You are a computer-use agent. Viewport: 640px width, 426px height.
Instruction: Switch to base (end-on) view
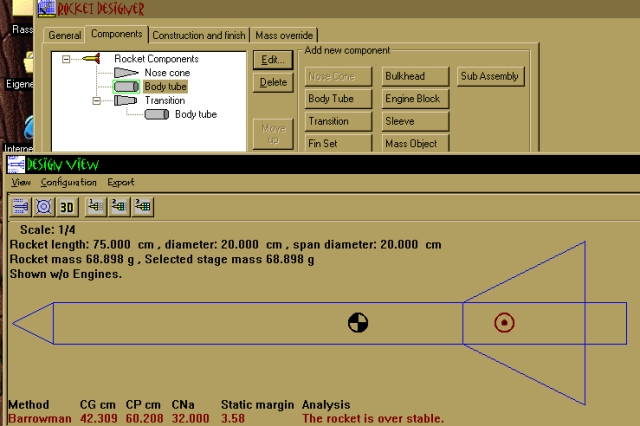click(44, 206)
